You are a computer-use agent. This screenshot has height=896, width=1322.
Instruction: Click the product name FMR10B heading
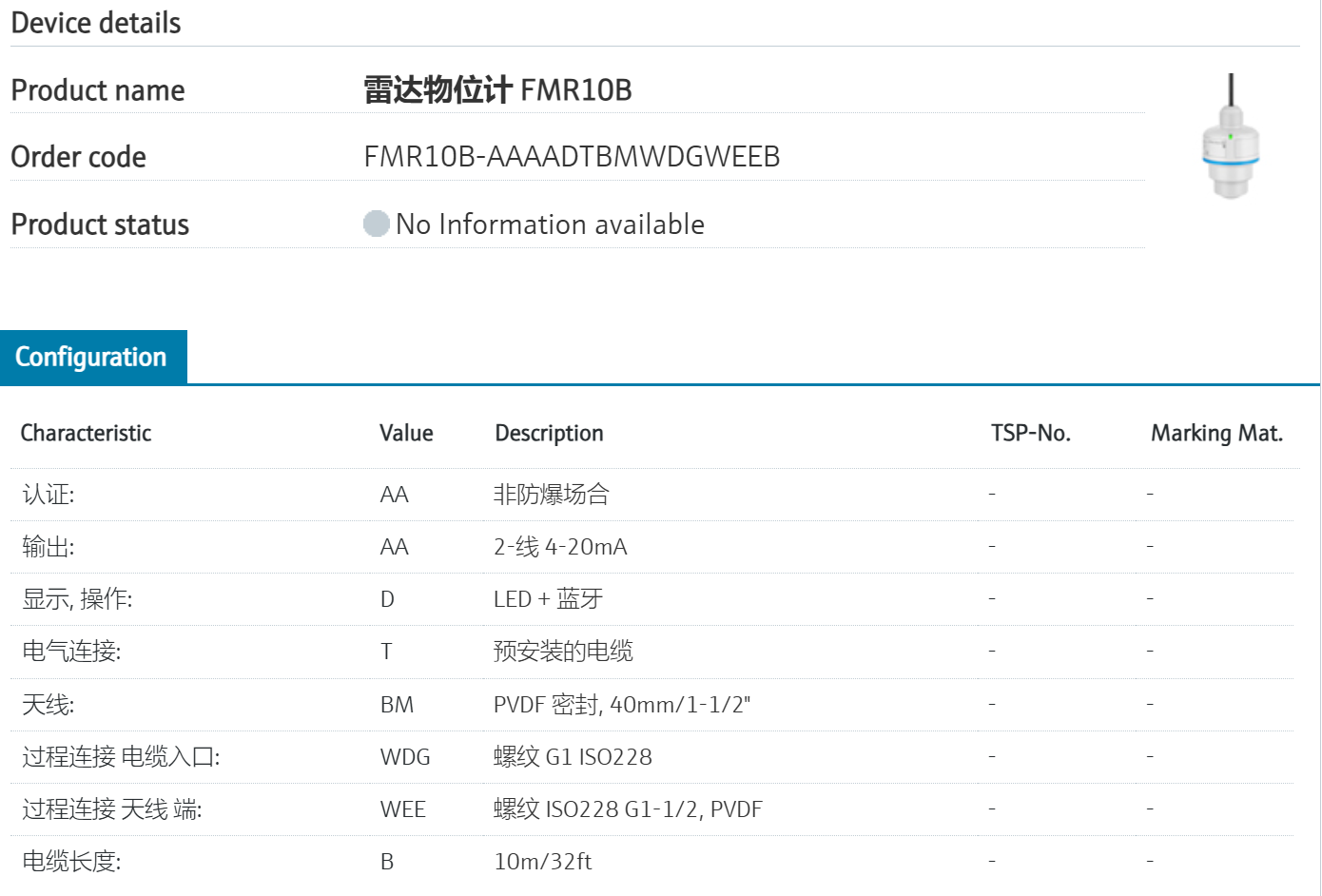pos(497,89)
